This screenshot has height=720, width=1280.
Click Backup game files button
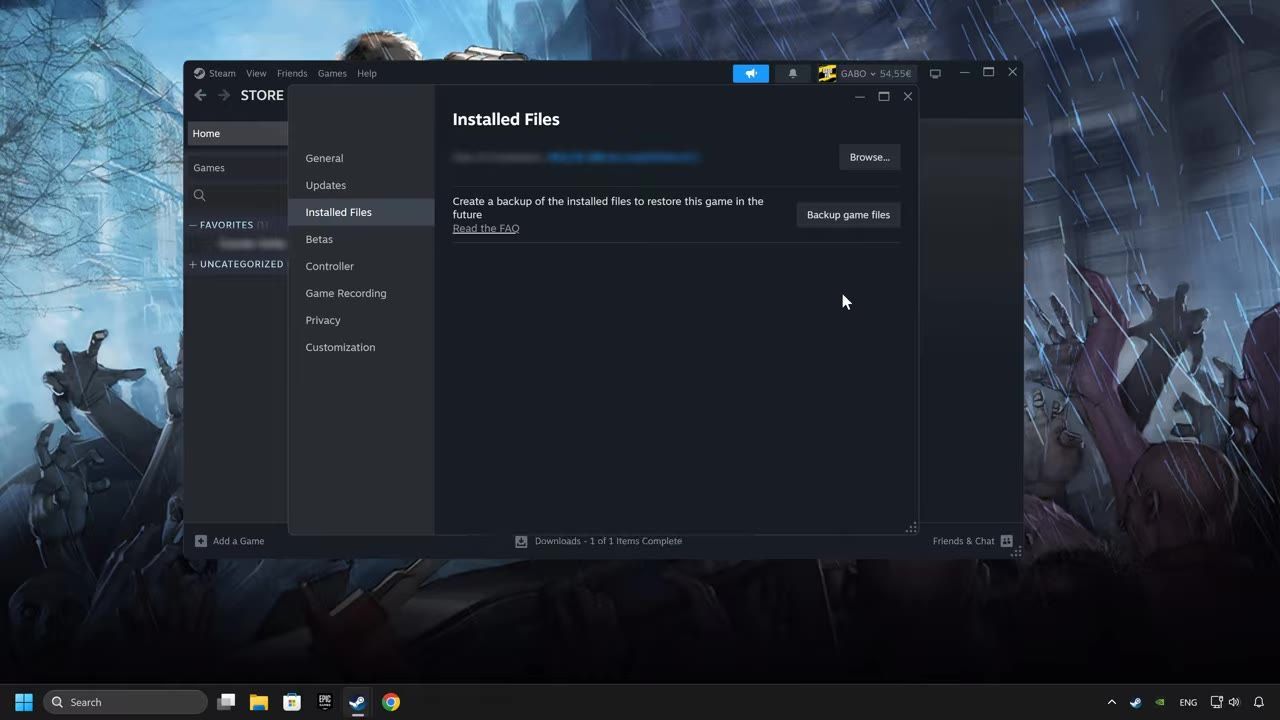(x=848, y=215)
